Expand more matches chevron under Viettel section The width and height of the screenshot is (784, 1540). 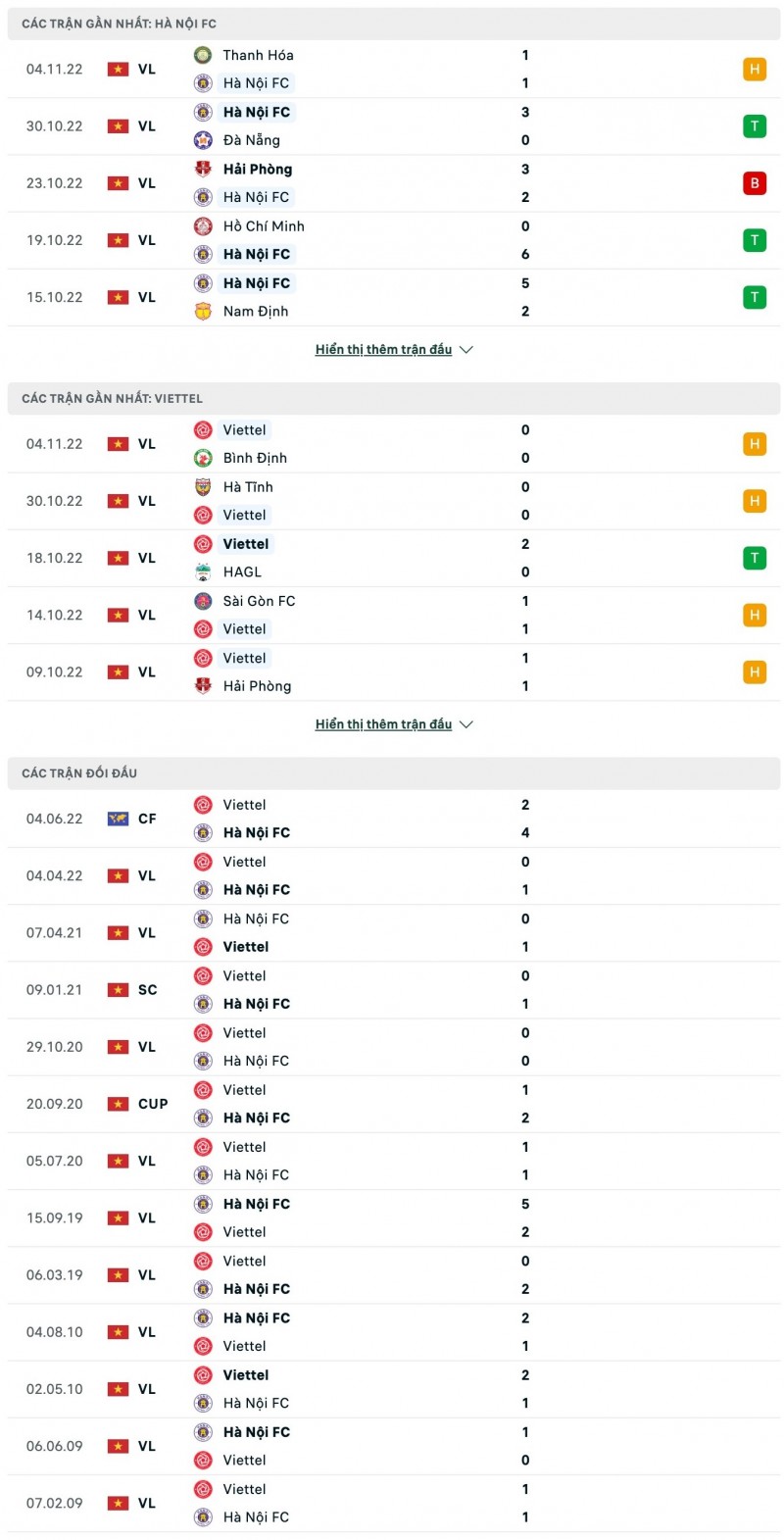pyautogui.click(x=466, y=724)
